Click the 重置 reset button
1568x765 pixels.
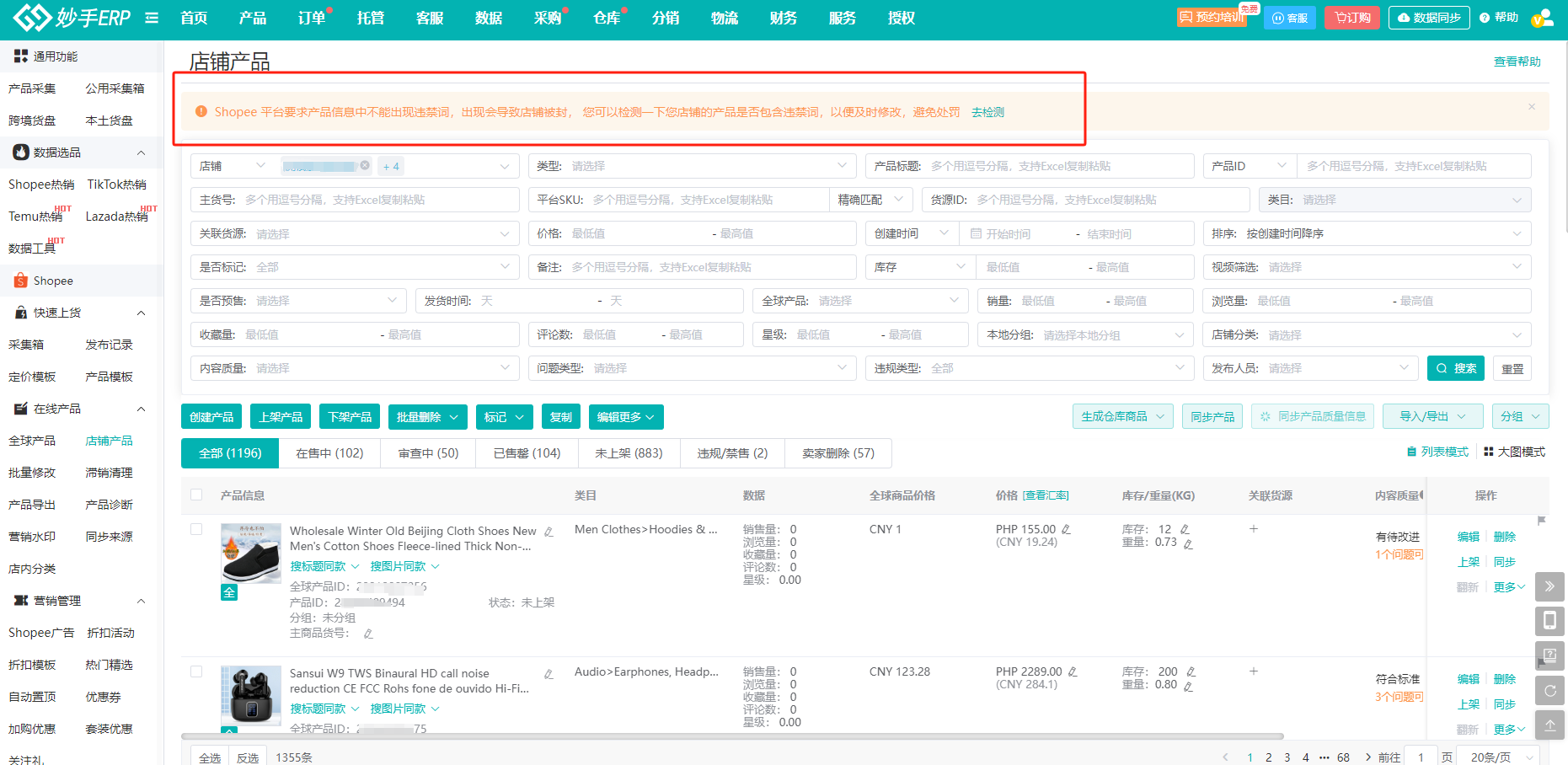1512,368
